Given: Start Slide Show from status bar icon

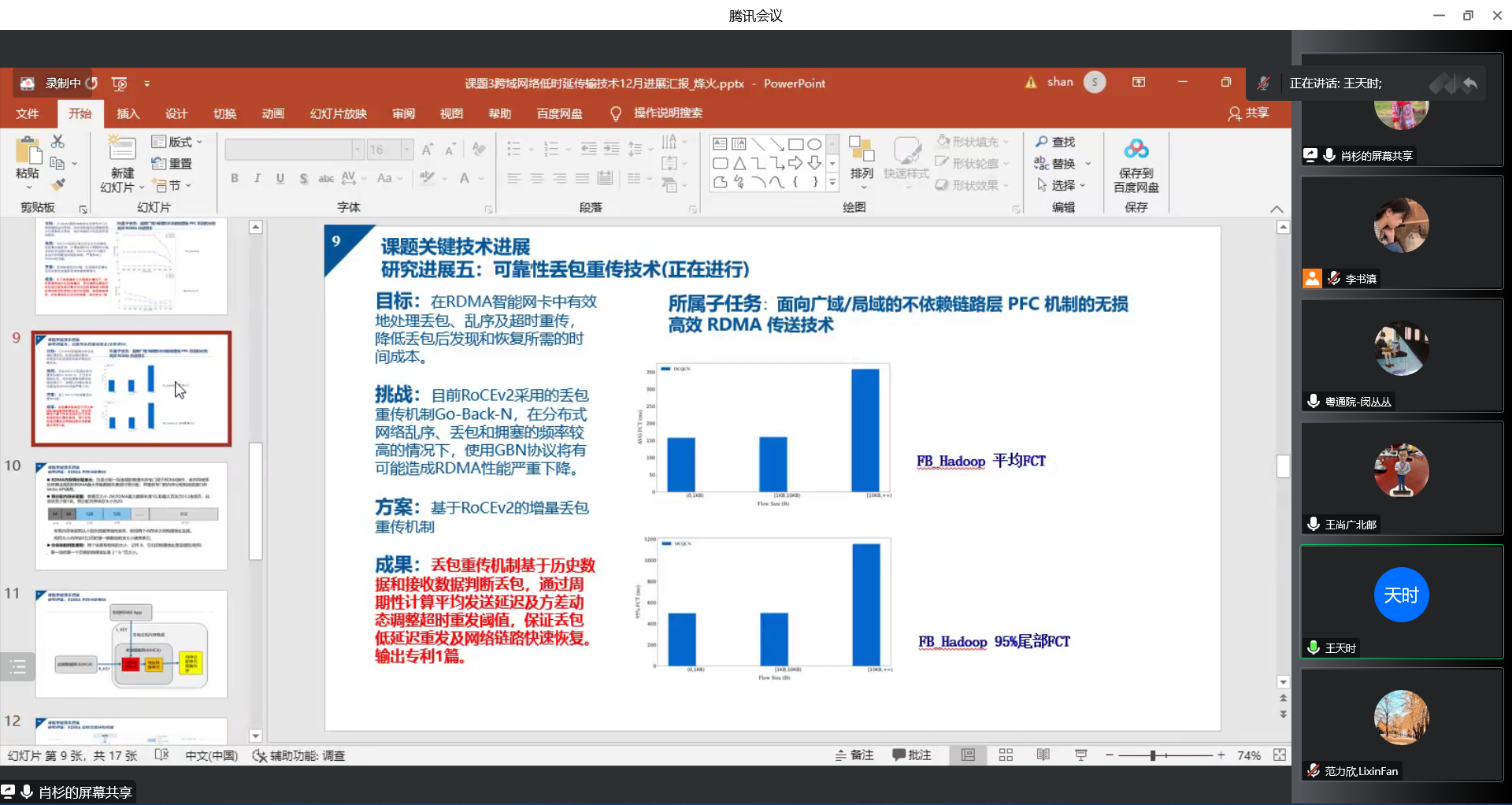Looking at the screenshot, I should [x=1081, y=755].
